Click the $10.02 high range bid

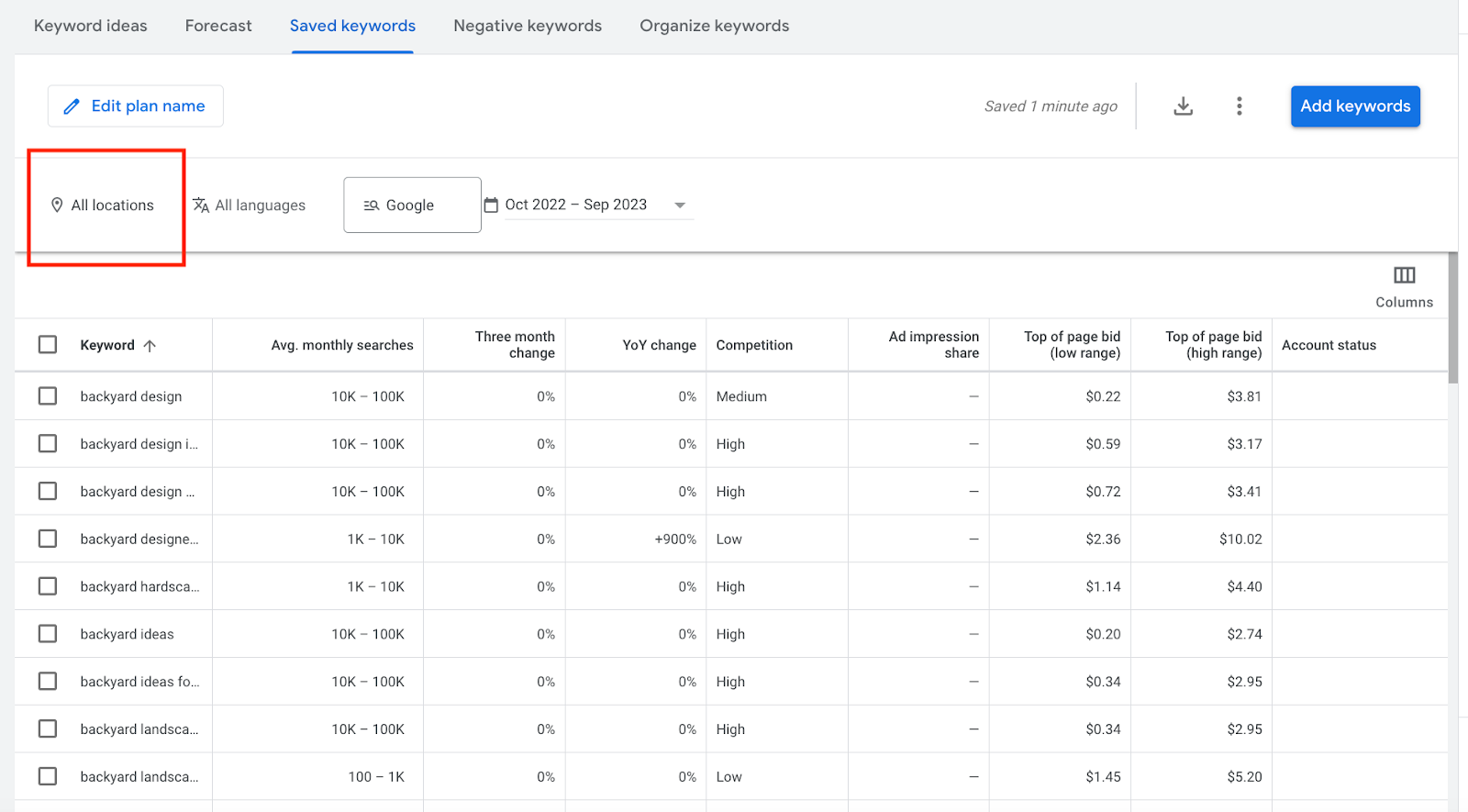point(1240,539)
